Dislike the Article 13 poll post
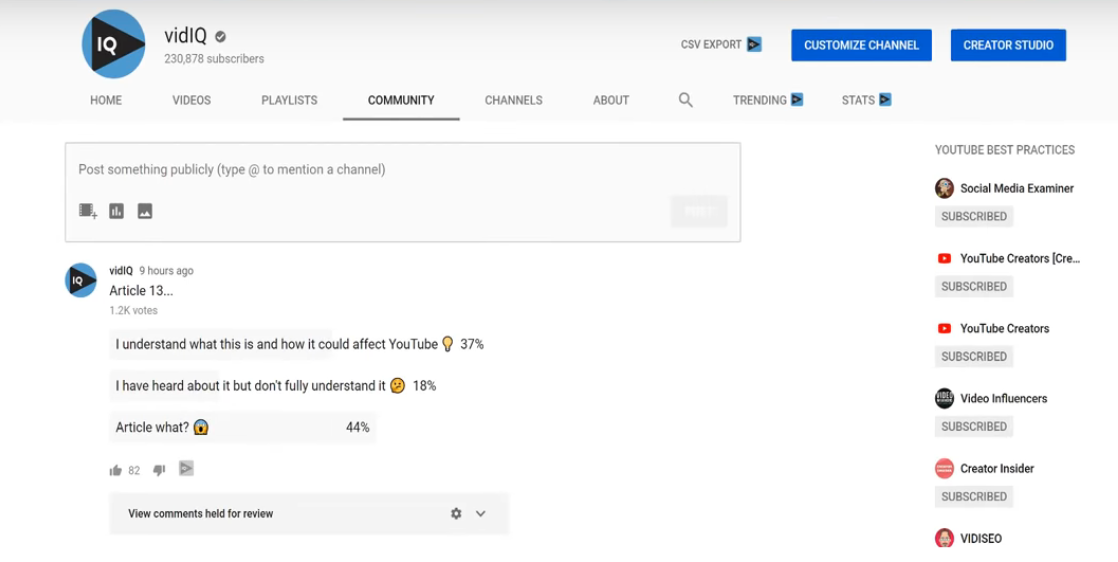Viewport: 1118px width, 562px height. [159, 470]
